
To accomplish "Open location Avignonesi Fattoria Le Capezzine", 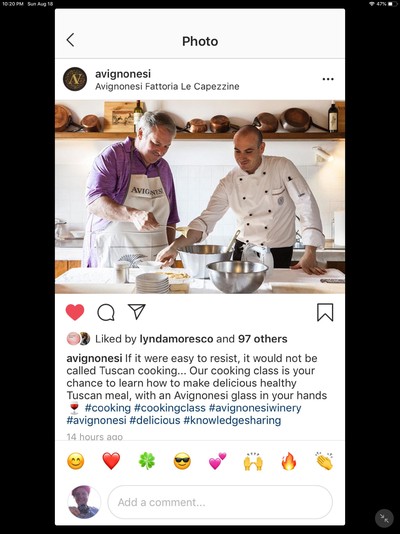I will coord(167,87).
